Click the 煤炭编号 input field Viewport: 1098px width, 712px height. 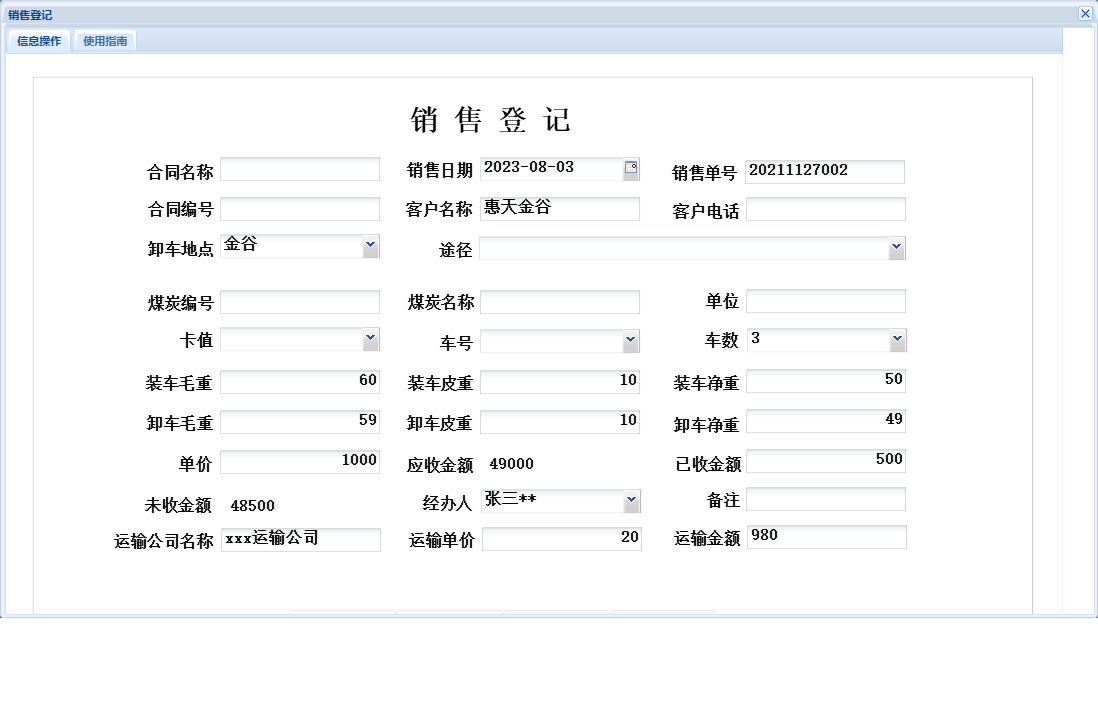301,300
